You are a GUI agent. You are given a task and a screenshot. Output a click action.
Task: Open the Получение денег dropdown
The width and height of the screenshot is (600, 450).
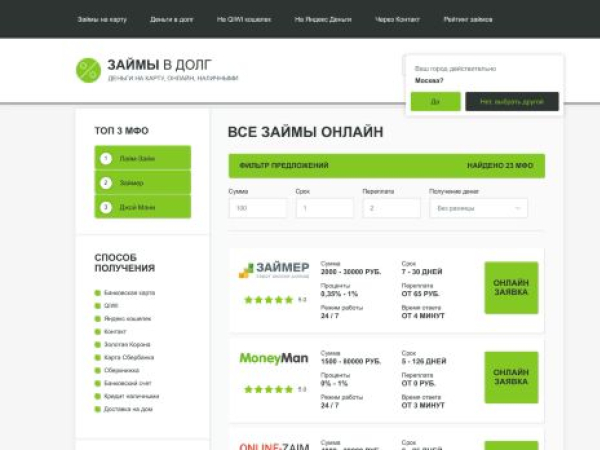(x=479, y=208)
